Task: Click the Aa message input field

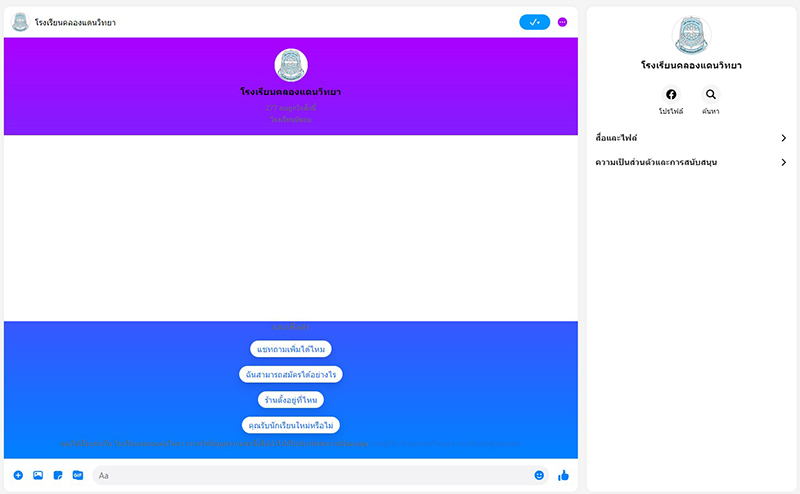Action: (x=310, y=475)
